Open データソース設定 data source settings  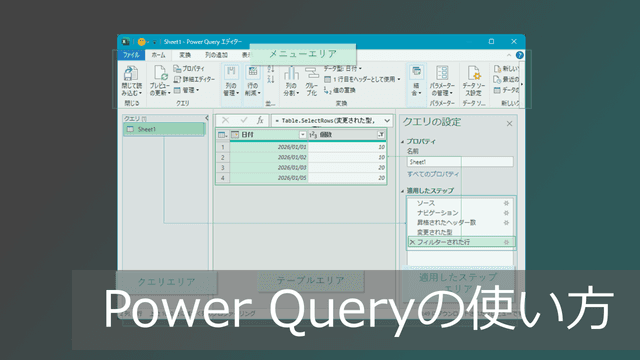point(473,81)
